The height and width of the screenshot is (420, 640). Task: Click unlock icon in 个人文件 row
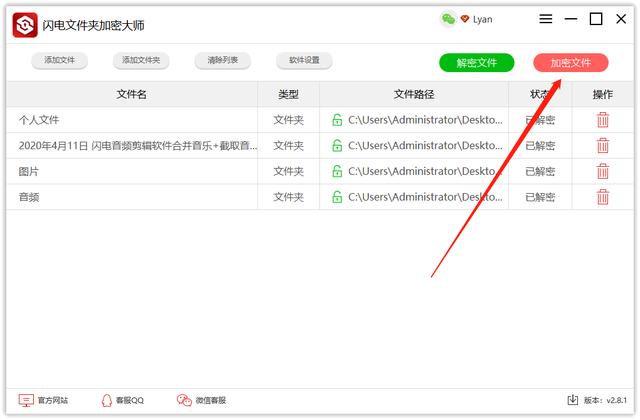click(x=337, y=120)
